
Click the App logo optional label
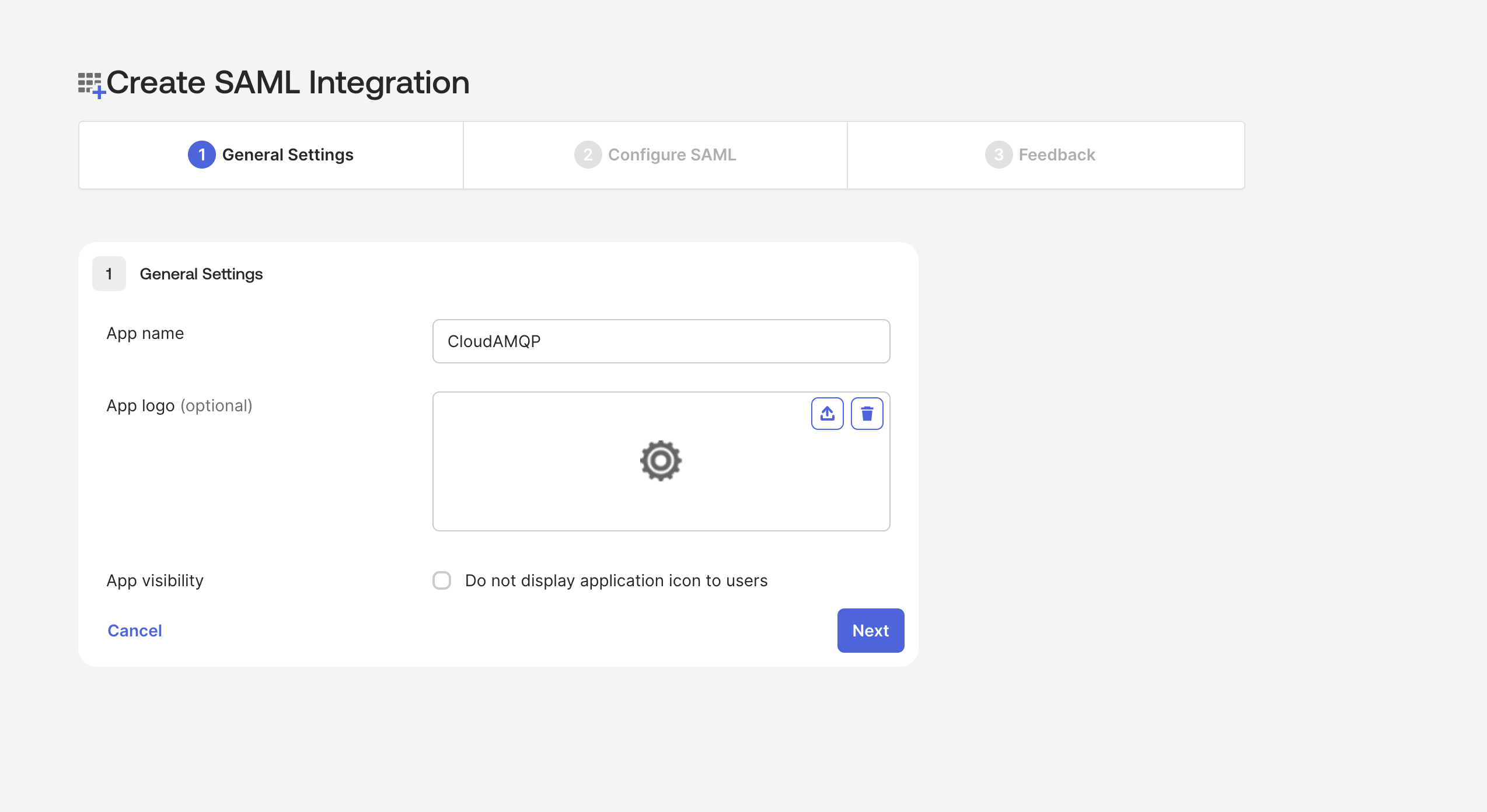(179, 405)
